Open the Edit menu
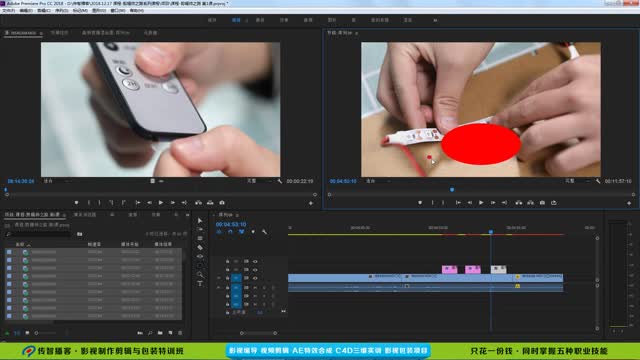 [x=26, y=11]
